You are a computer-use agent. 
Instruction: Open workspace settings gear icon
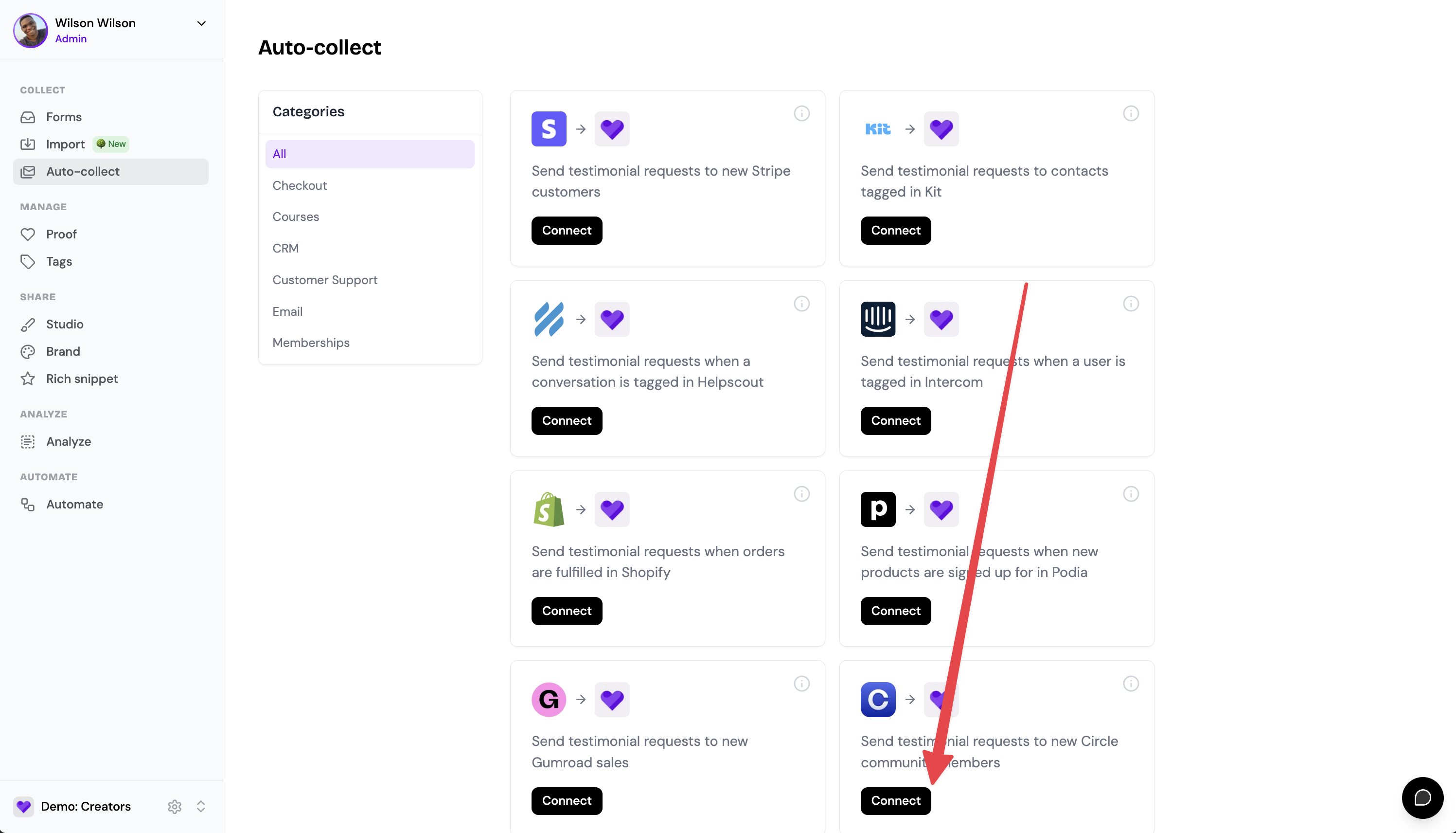point(175,806)
